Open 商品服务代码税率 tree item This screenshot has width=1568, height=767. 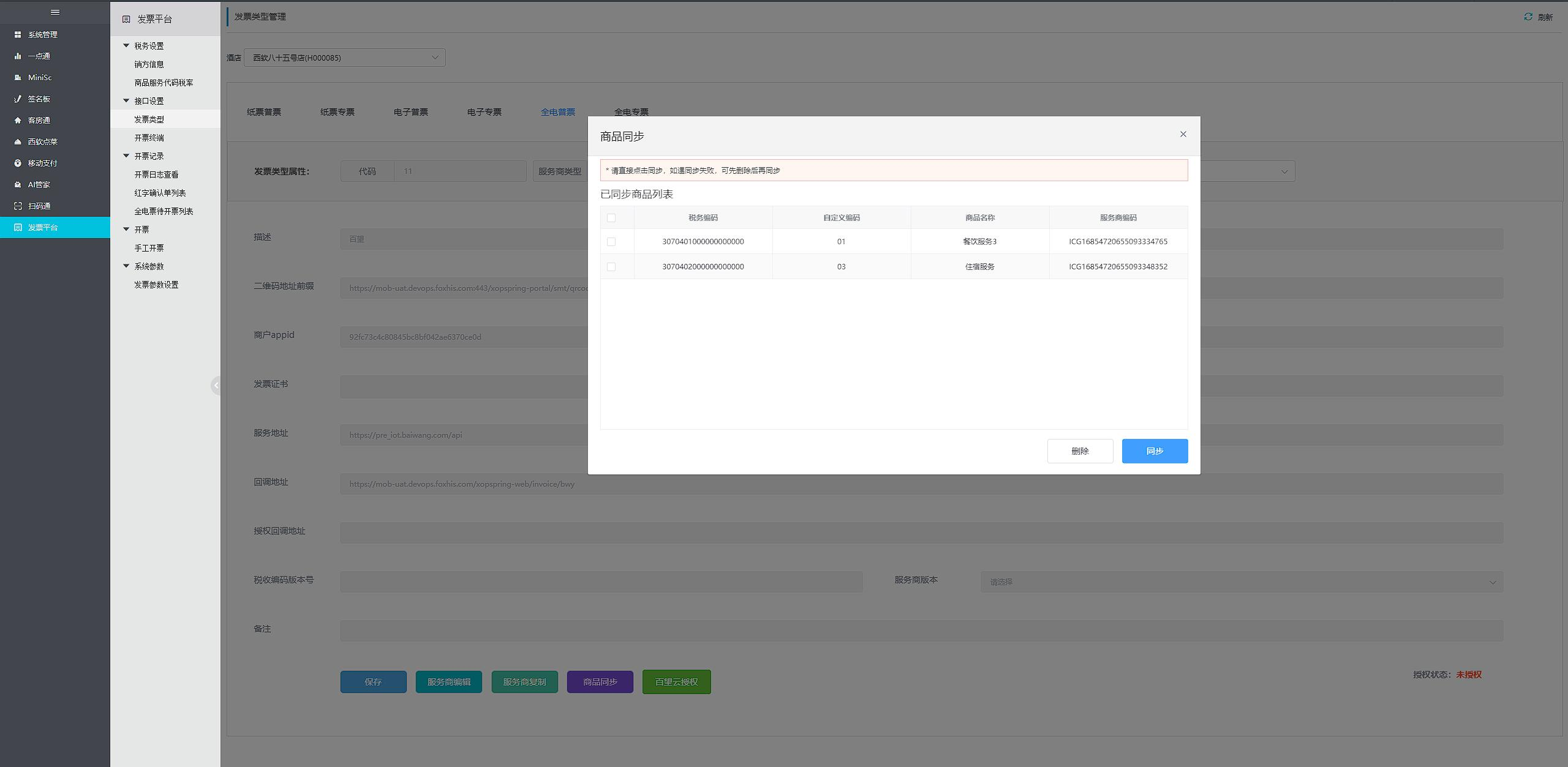pos(164,83)
